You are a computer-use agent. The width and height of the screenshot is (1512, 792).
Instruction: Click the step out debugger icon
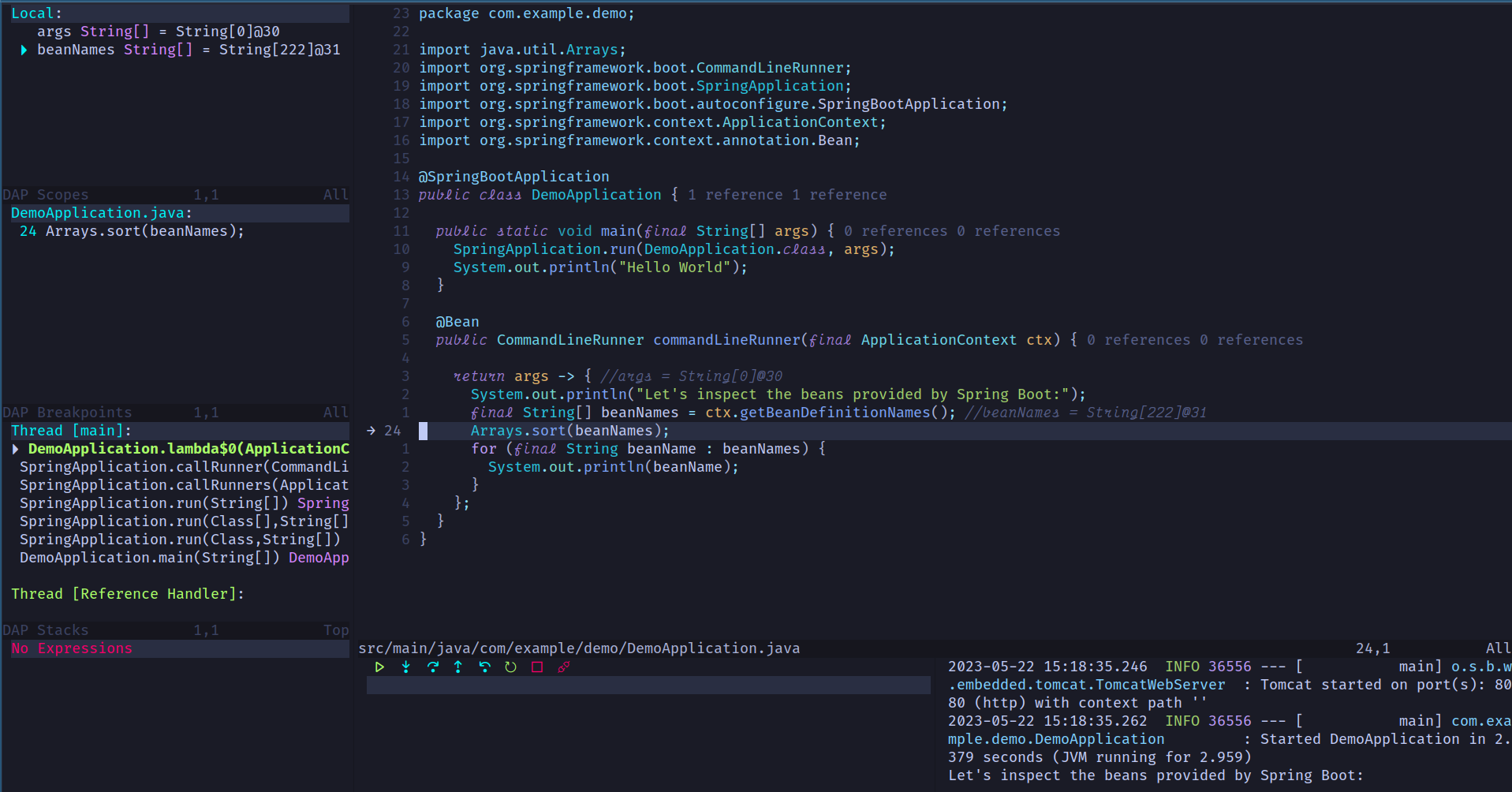coord(458,667)
